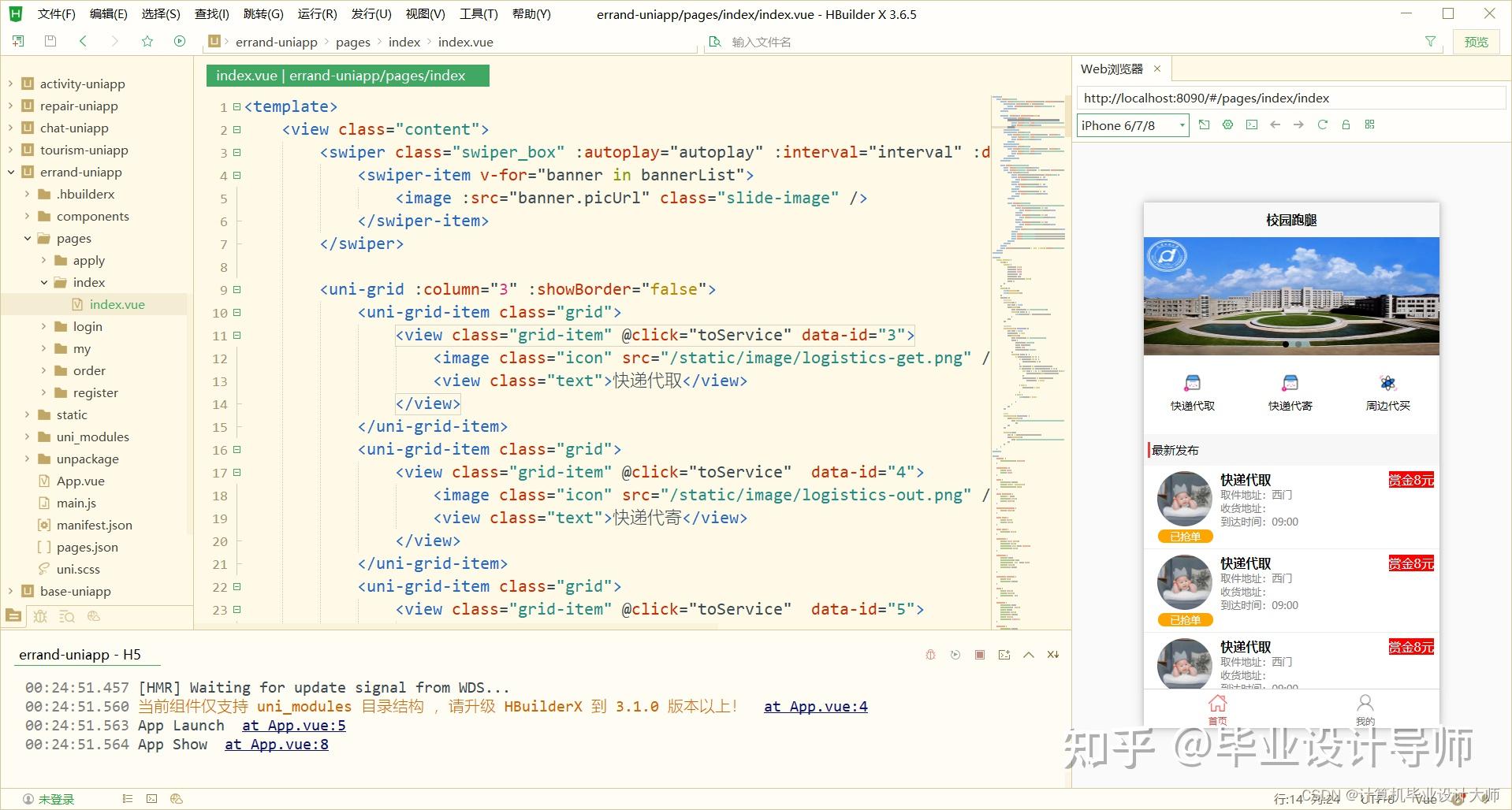Click the browser forward arrow
The image size is (1512, 810).
click(x=1298, y=124)
